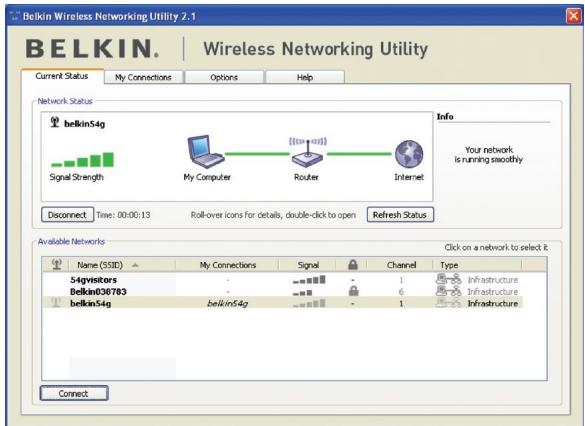Click the Connect button
Image resolution: width=585 pixels, height=426 pixels.
[x=74, y=393]
